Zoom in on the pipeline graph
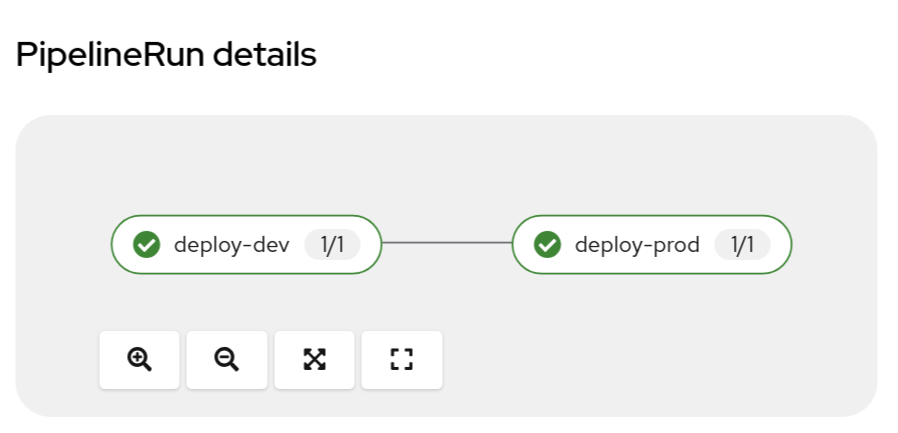898x433 pixels. pos(139,360)
